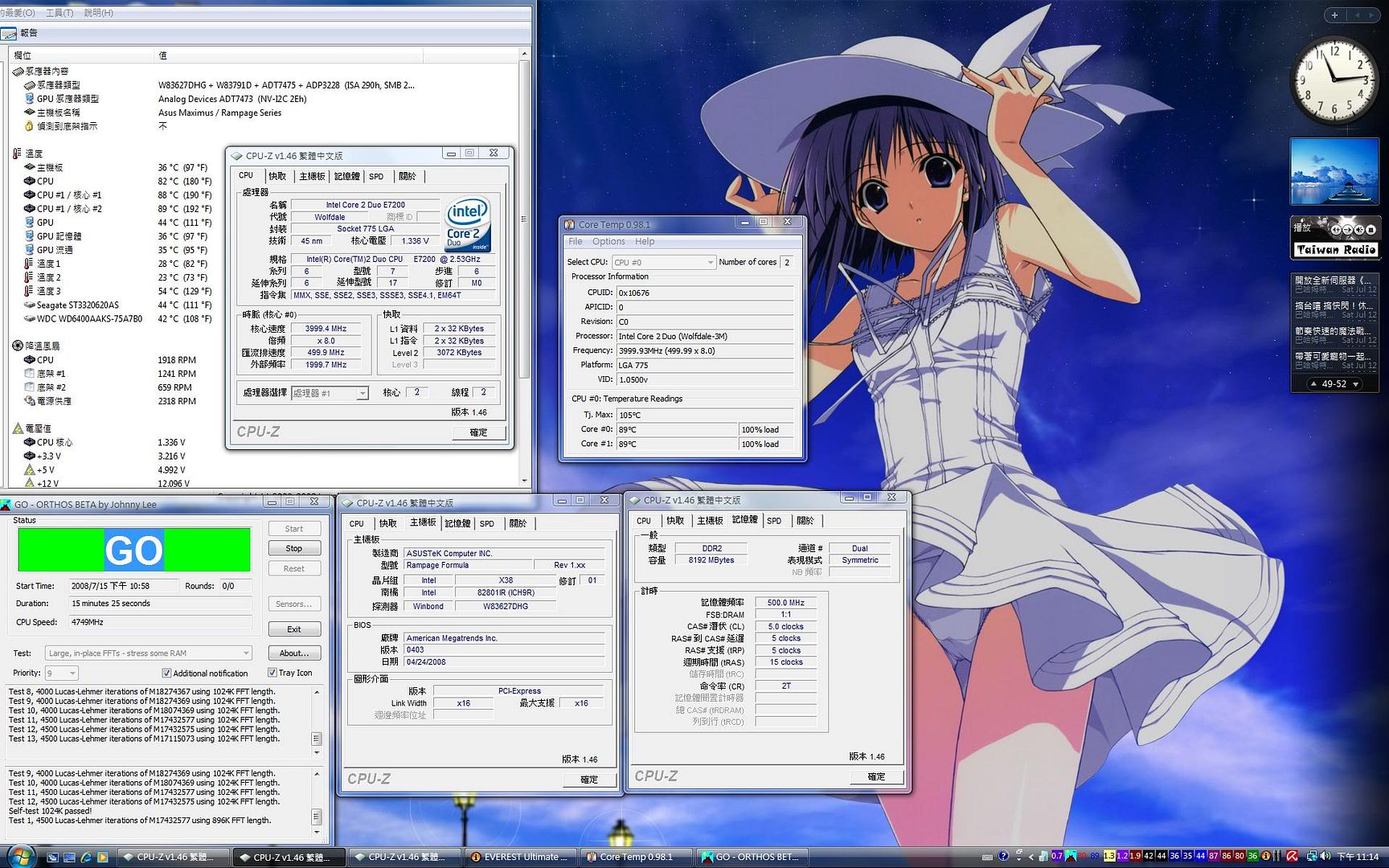Switch to CPU tab in mainboard CPU-Z window
This screenshot has width=1389, height=868.
357,523
